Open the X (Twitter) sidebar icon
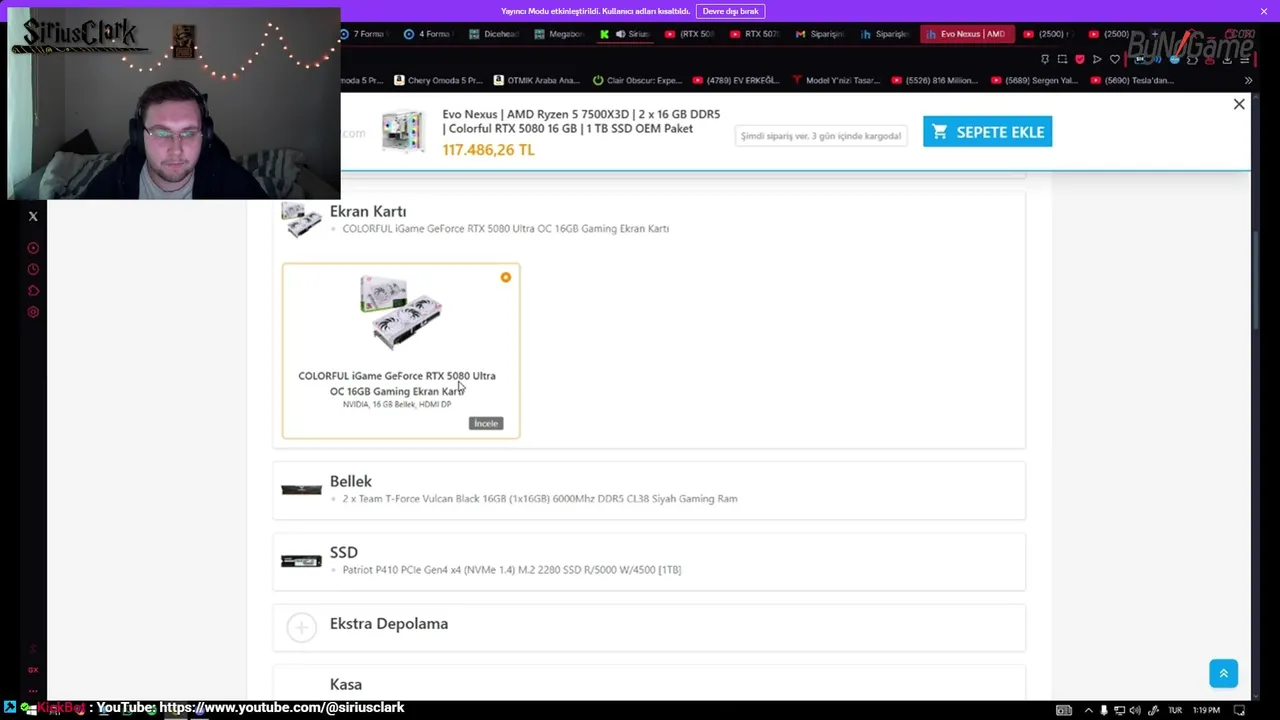 33,216
